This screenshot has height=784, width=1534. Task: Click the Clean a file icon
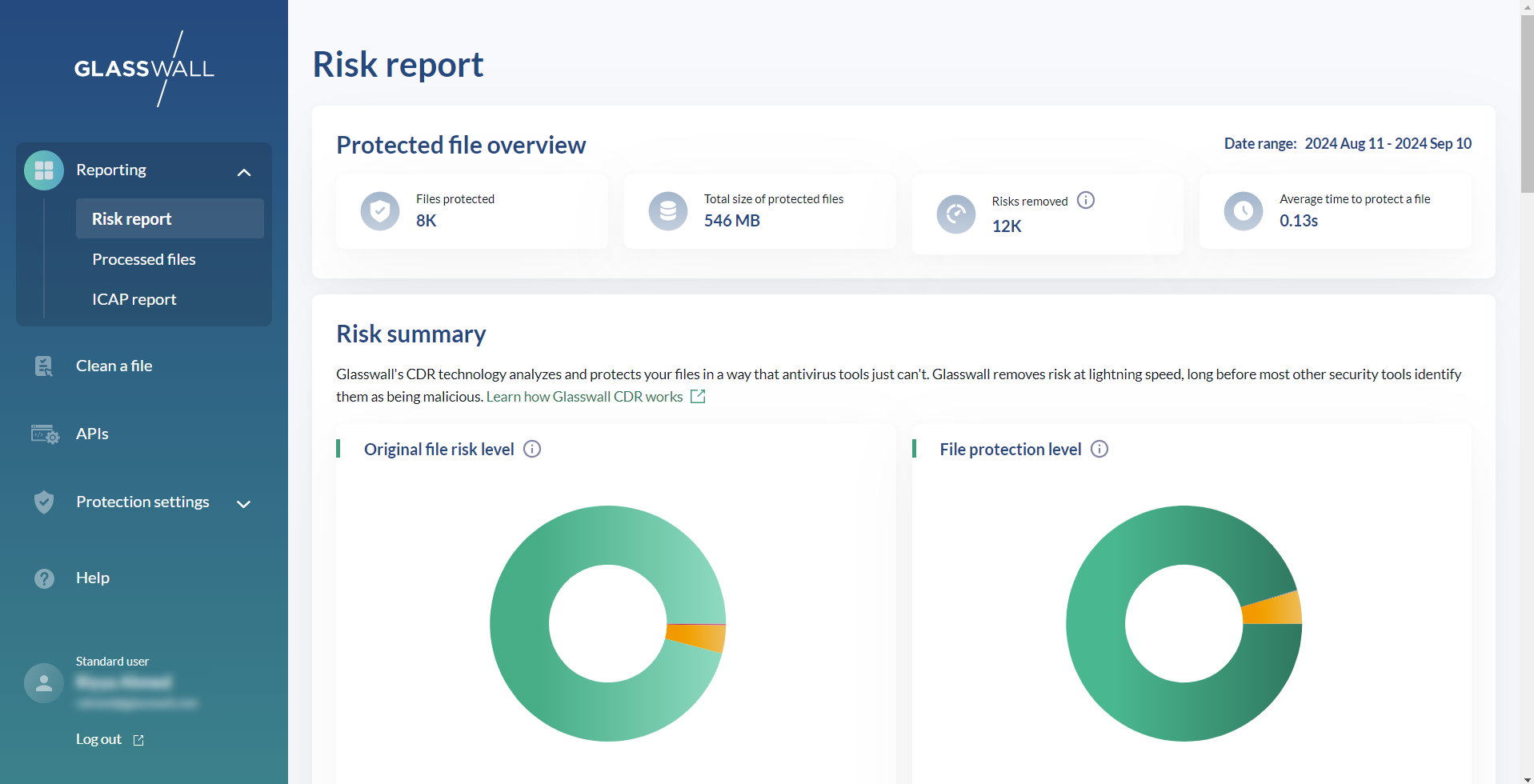coord(44,366)
